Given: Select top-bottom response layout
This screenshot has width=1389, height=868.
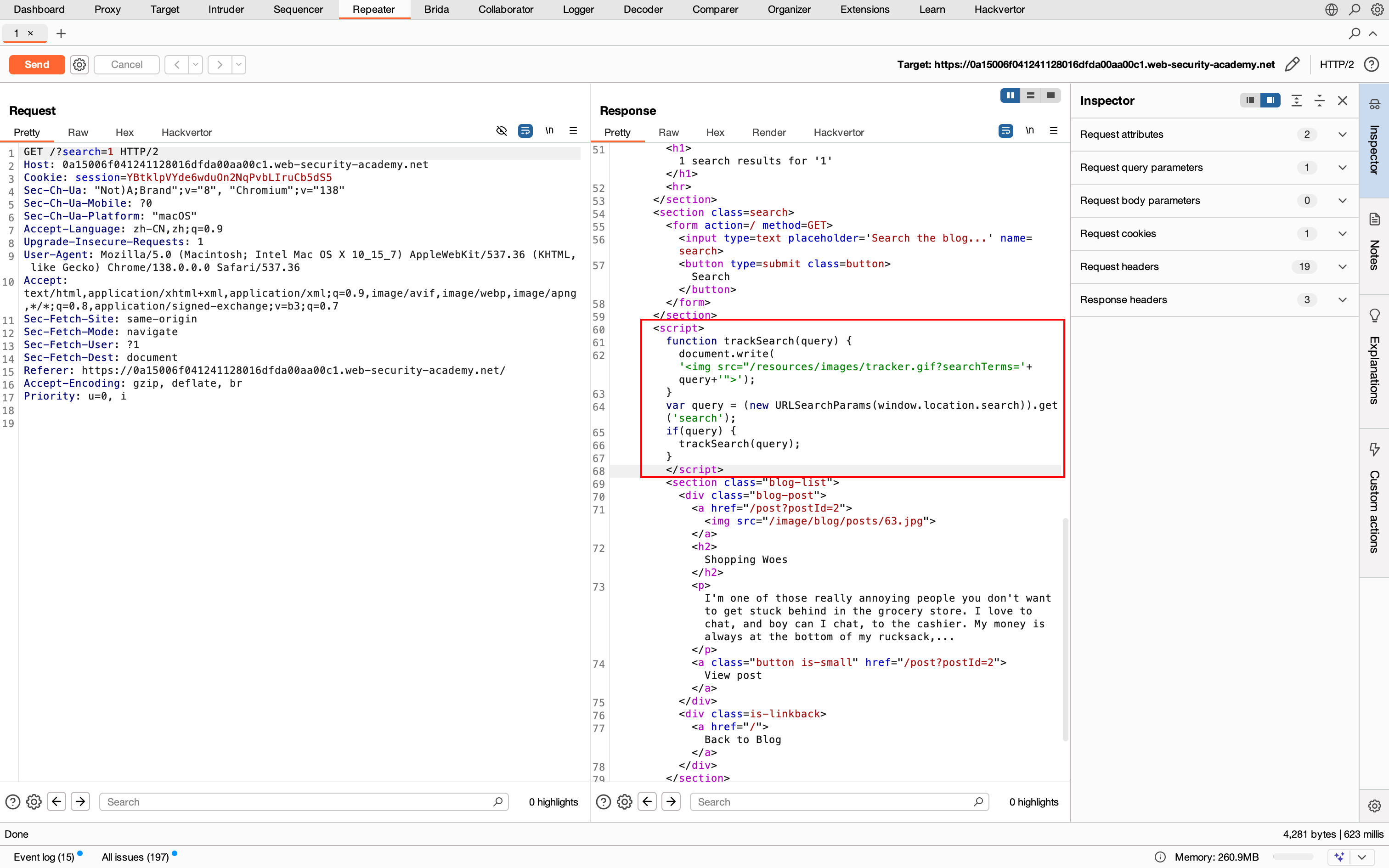Looking at the screenshot, I should click(x=1030, y=96).
